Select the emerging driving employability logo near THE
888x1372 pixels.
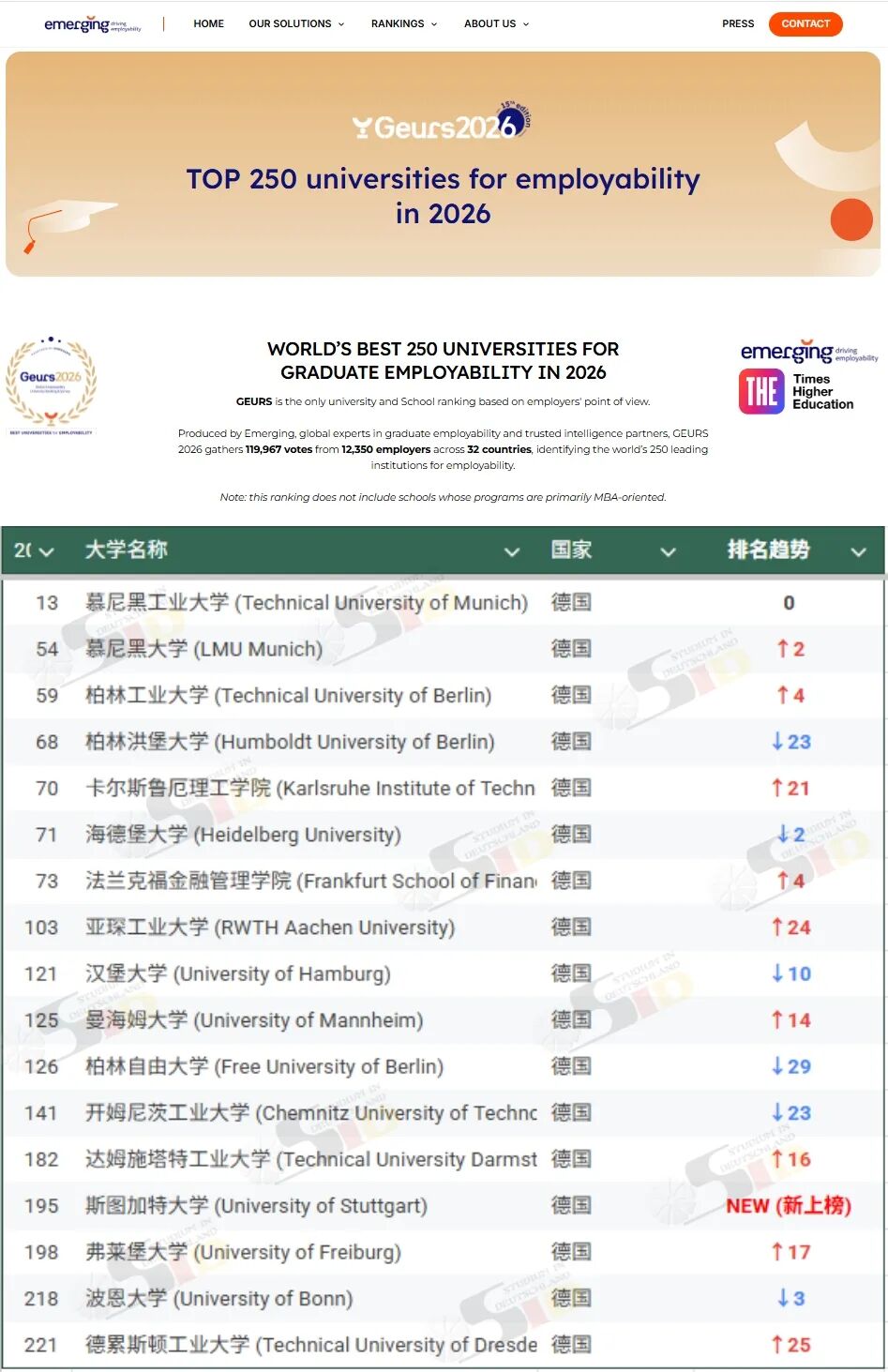(x=808, y=352)
